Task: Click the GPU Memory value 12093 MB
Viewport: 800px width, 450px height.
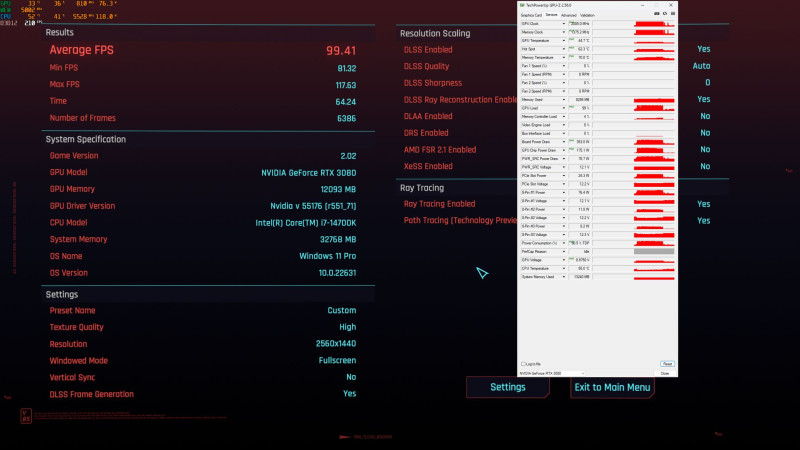Action: tap(338, 189)
